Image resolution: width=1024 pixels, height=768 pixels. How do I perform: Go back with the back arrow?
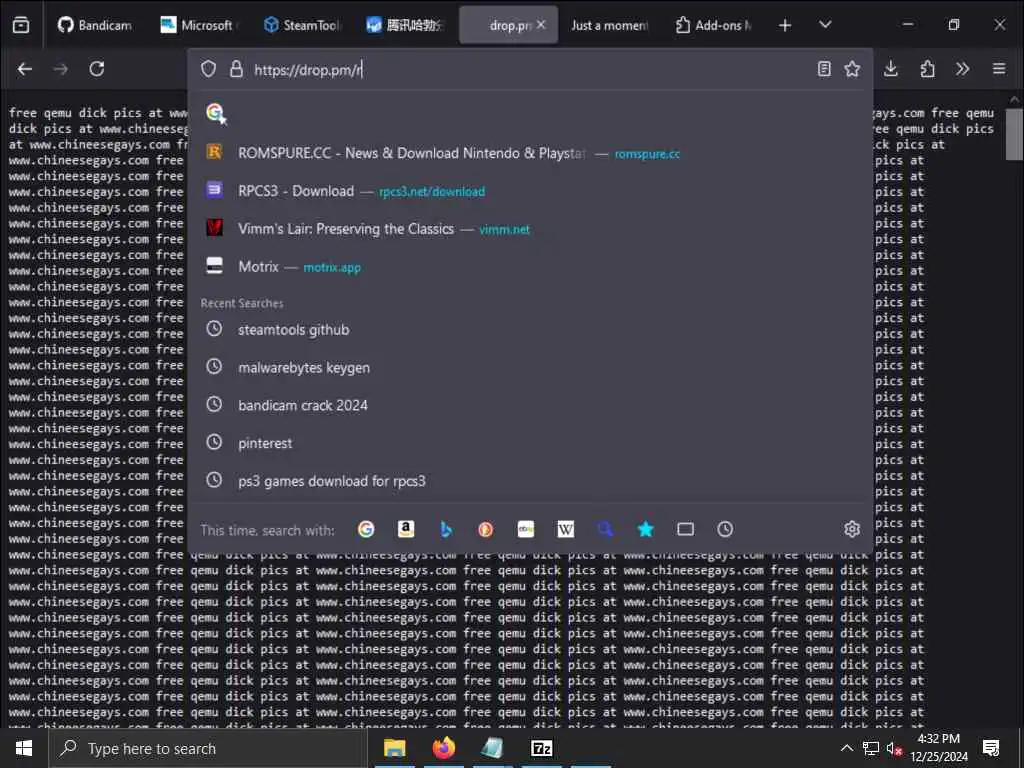pyautogui.click(x=25, y=69)
